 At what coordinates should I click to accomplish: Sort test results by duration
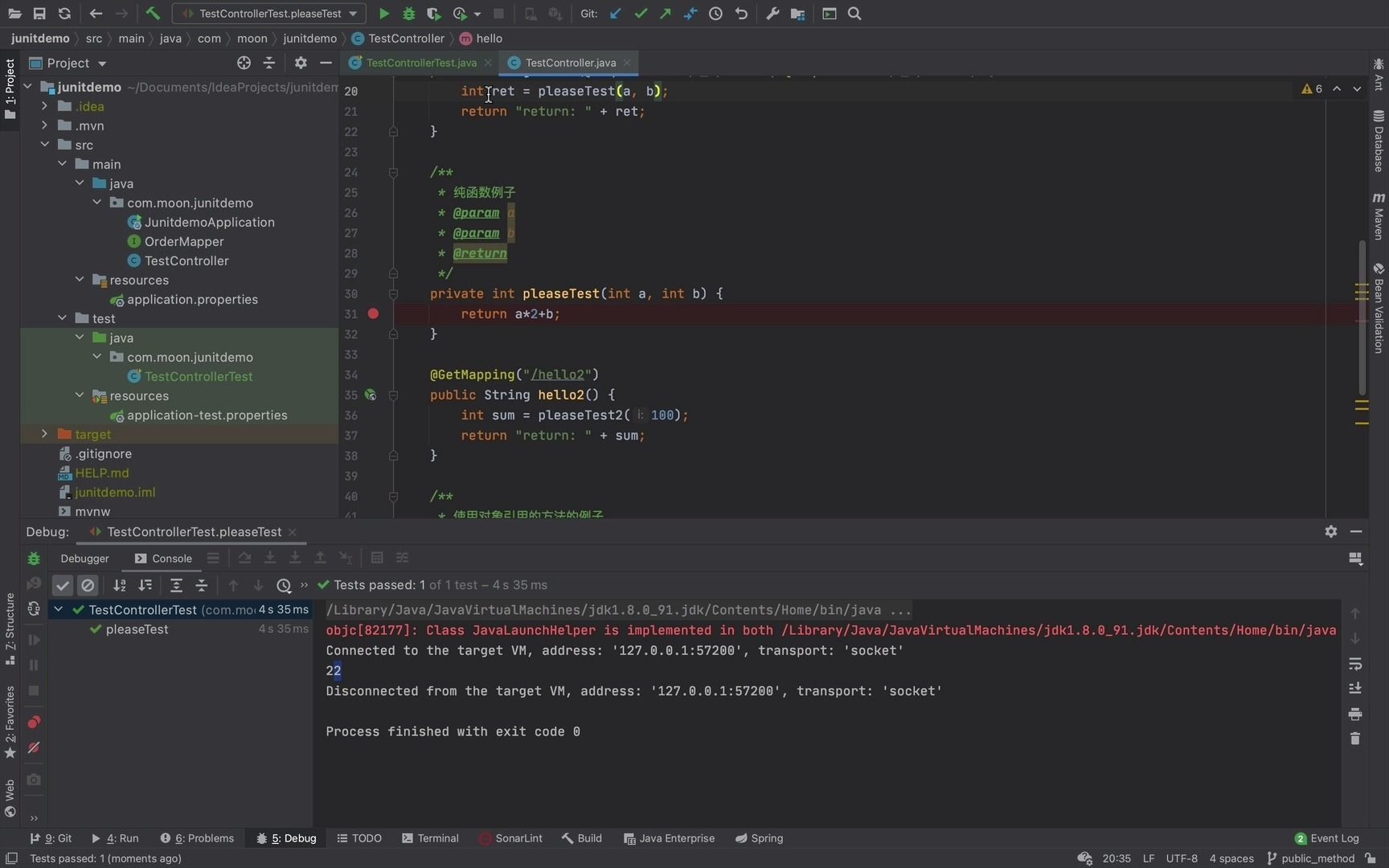point(145,585)
